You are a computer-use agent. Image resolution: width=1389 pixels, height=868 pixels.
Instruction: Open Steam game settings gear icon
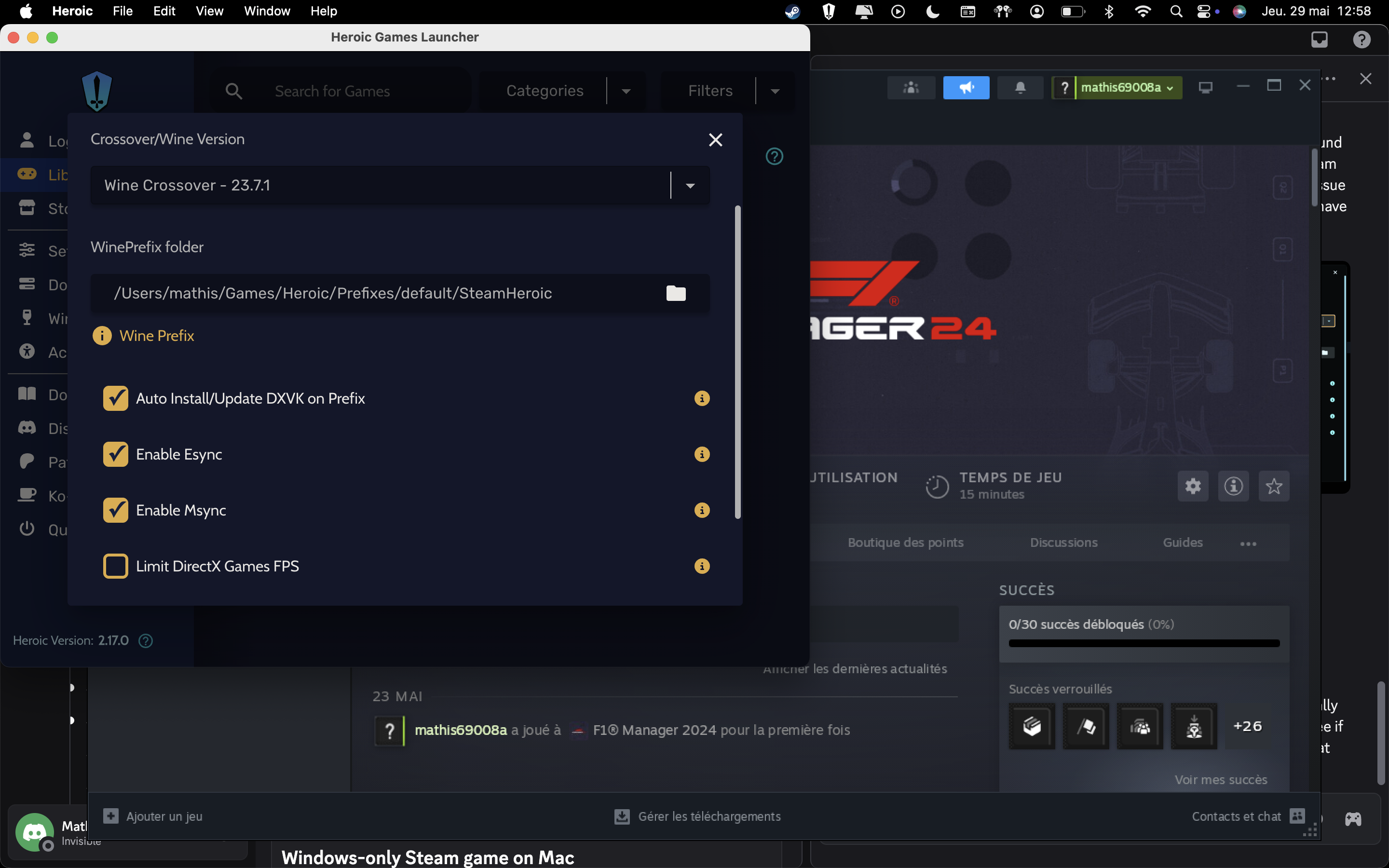[1193, 486]
